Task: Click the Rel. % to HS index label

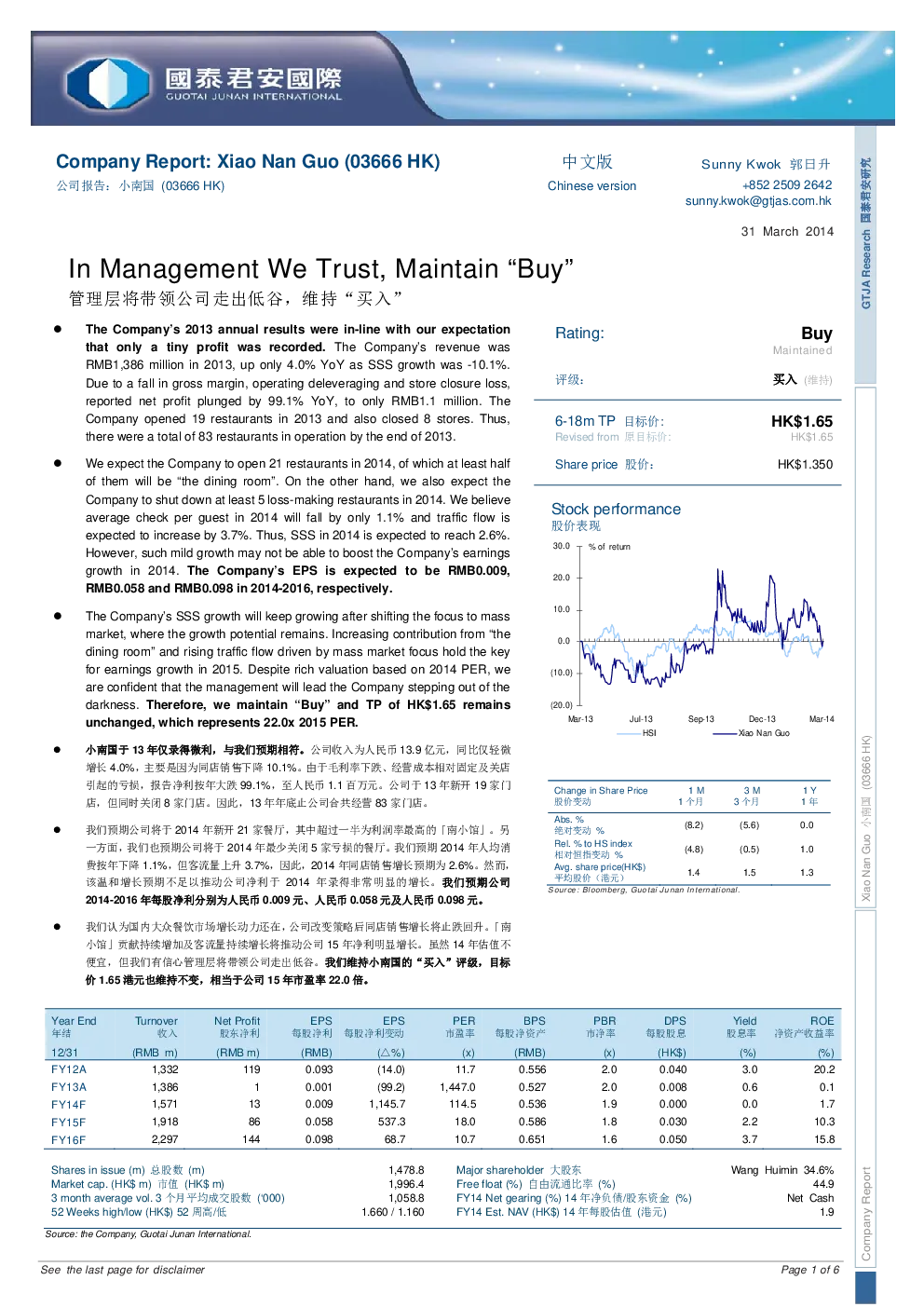Action: click(593, 843)
